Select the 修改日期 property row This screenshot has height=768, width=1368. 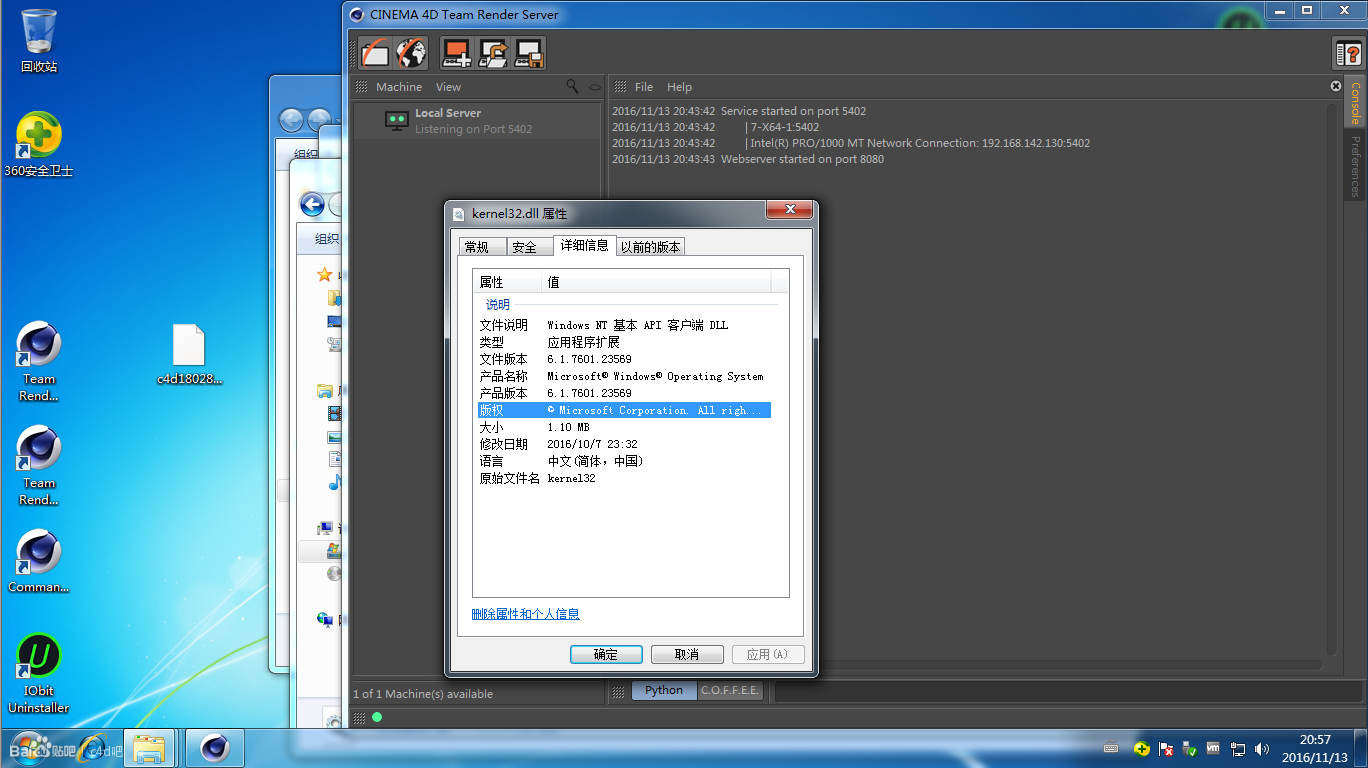[x=624, y=444]
